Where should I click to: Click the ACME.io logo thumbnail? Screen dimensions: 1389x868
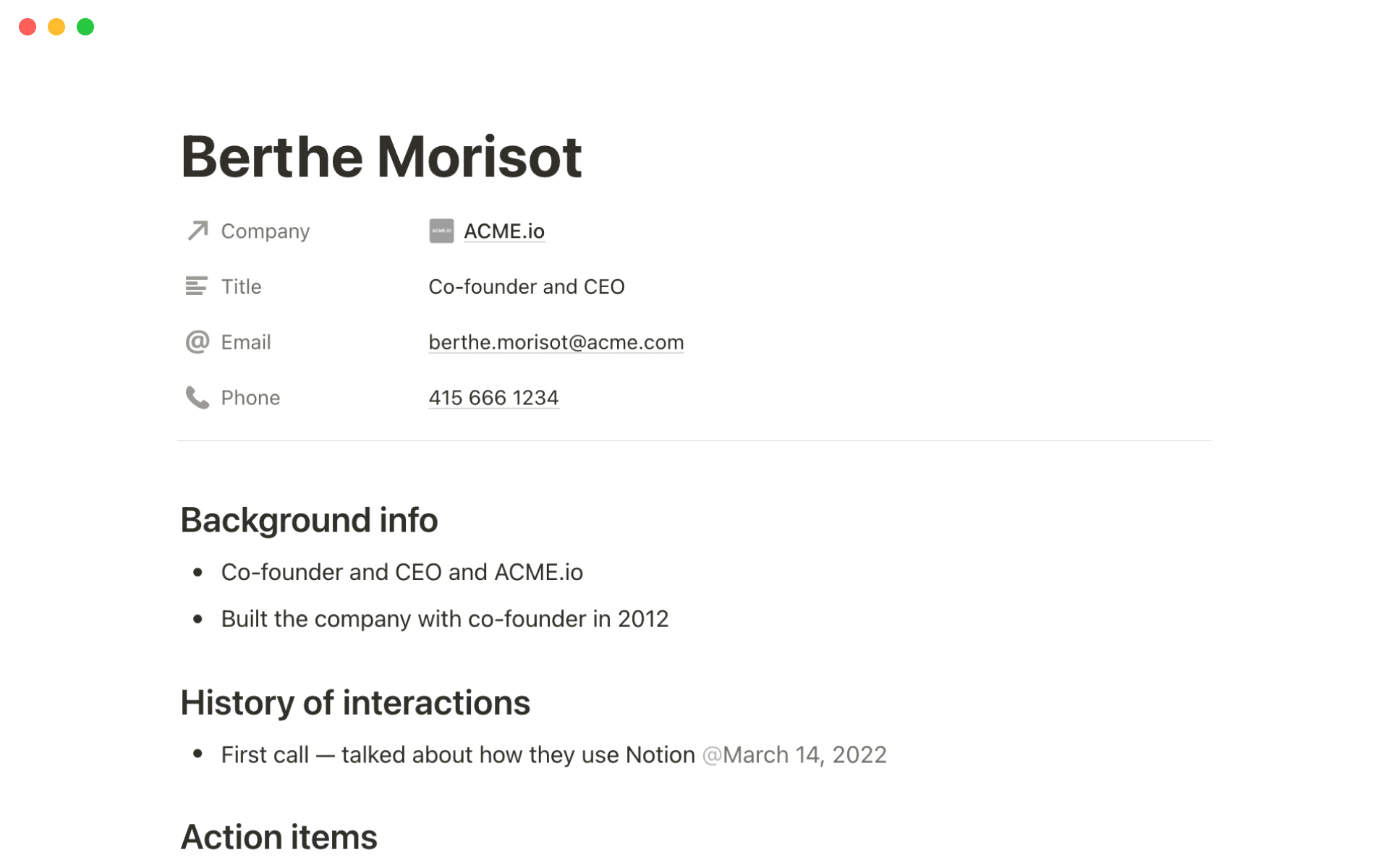(441, 231)
